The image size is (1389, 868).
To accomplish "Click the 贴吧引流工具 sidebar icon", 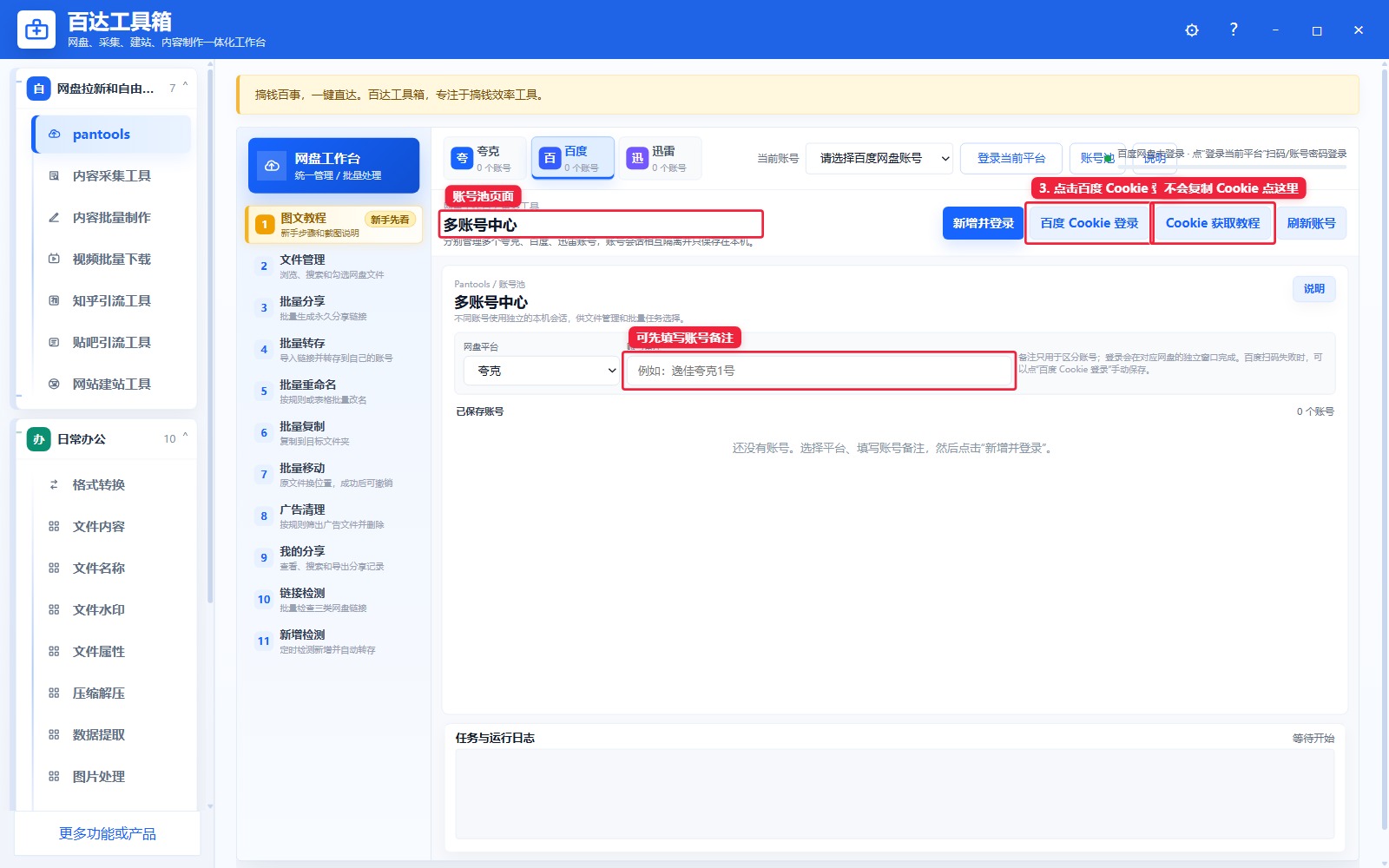I will [x=54, y=343].
